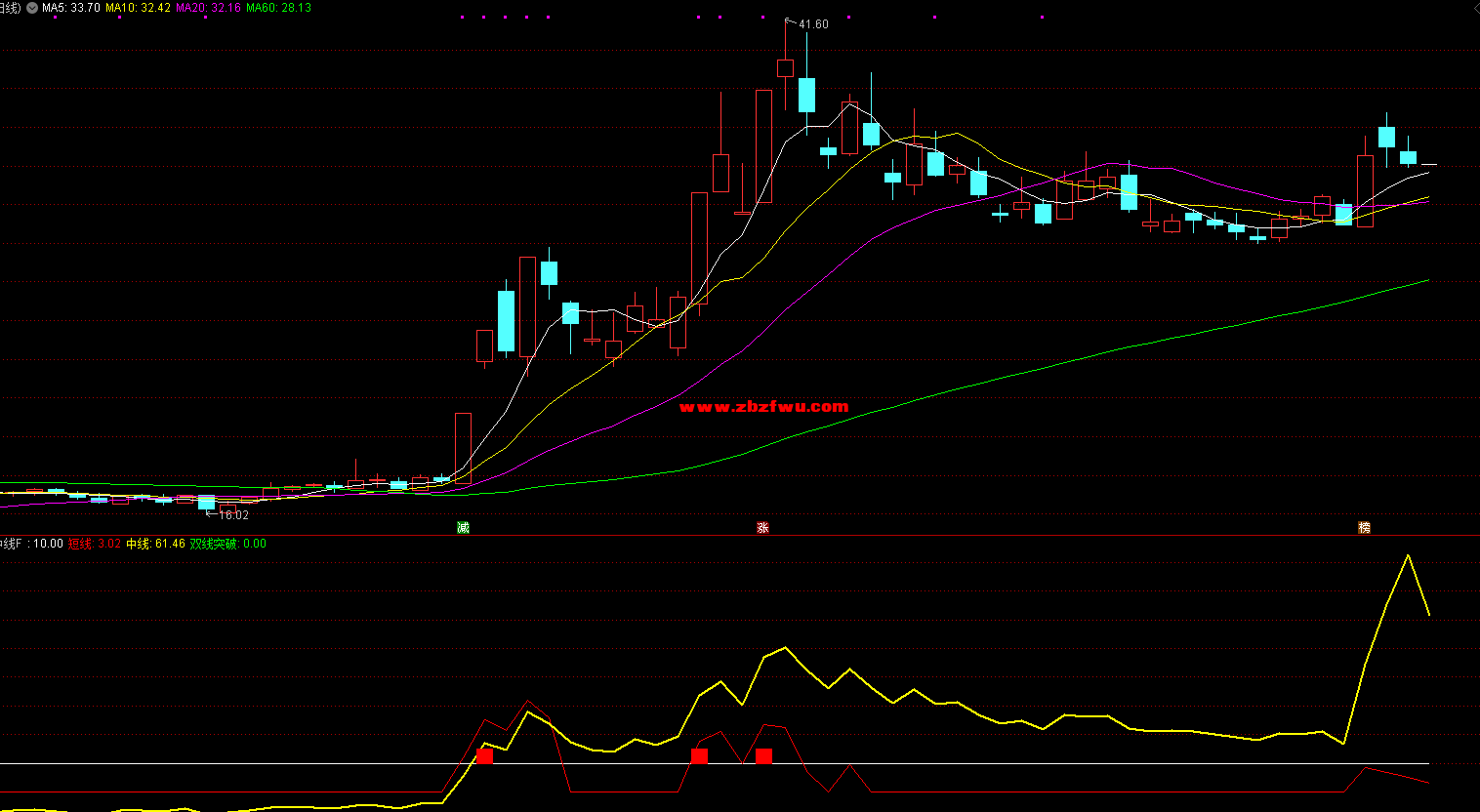Click the 短线: 3.02 indicator value
Screen dimensions: 1480x812
click(95, 544)
